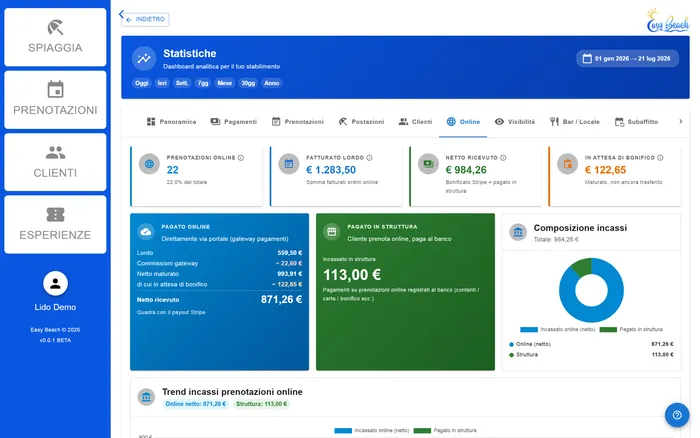Image resolution: width=700 pixels, height=438 pixels.
Task: Select the Online tab
Action: (463, 122)
